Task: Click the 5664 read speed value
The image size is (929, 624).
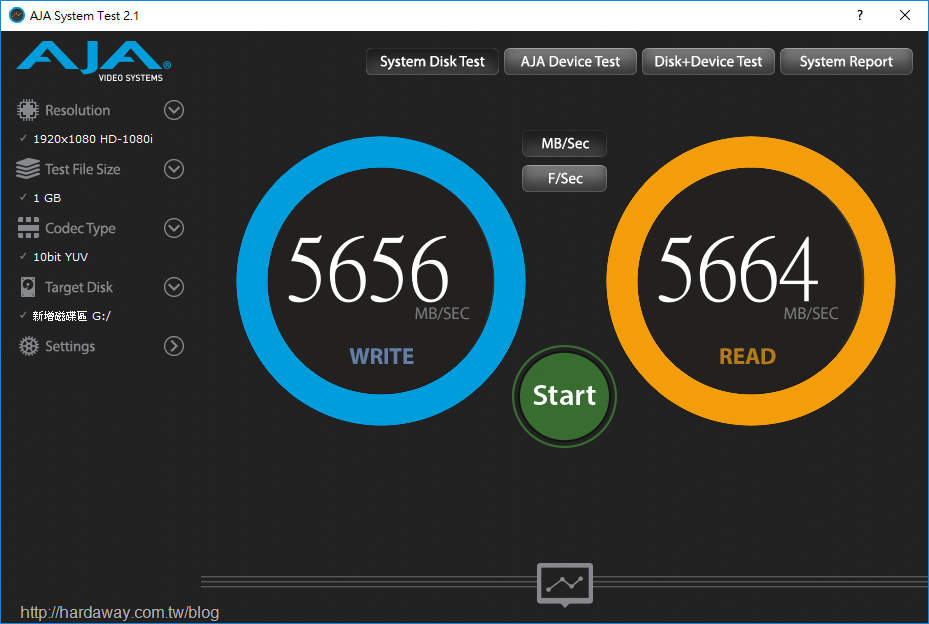Action: [738, 269]
